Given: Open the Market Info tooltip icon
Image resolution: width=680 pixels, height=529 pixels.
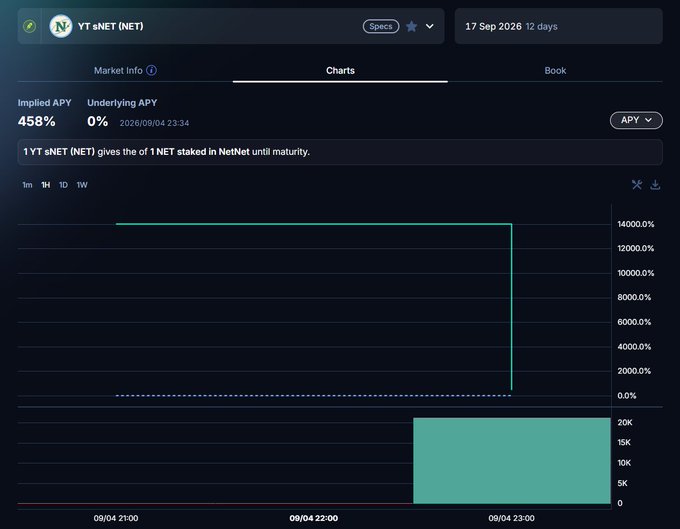Looking at the screenshot, I should point(151,70).
